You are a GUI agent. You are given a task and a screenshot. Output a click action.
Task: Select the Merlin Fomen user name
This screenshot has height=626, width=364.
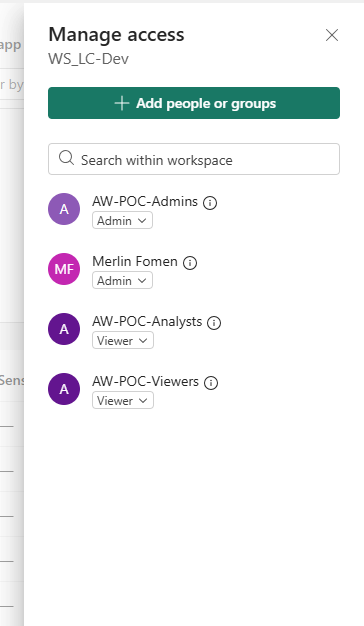click(135, 261)
